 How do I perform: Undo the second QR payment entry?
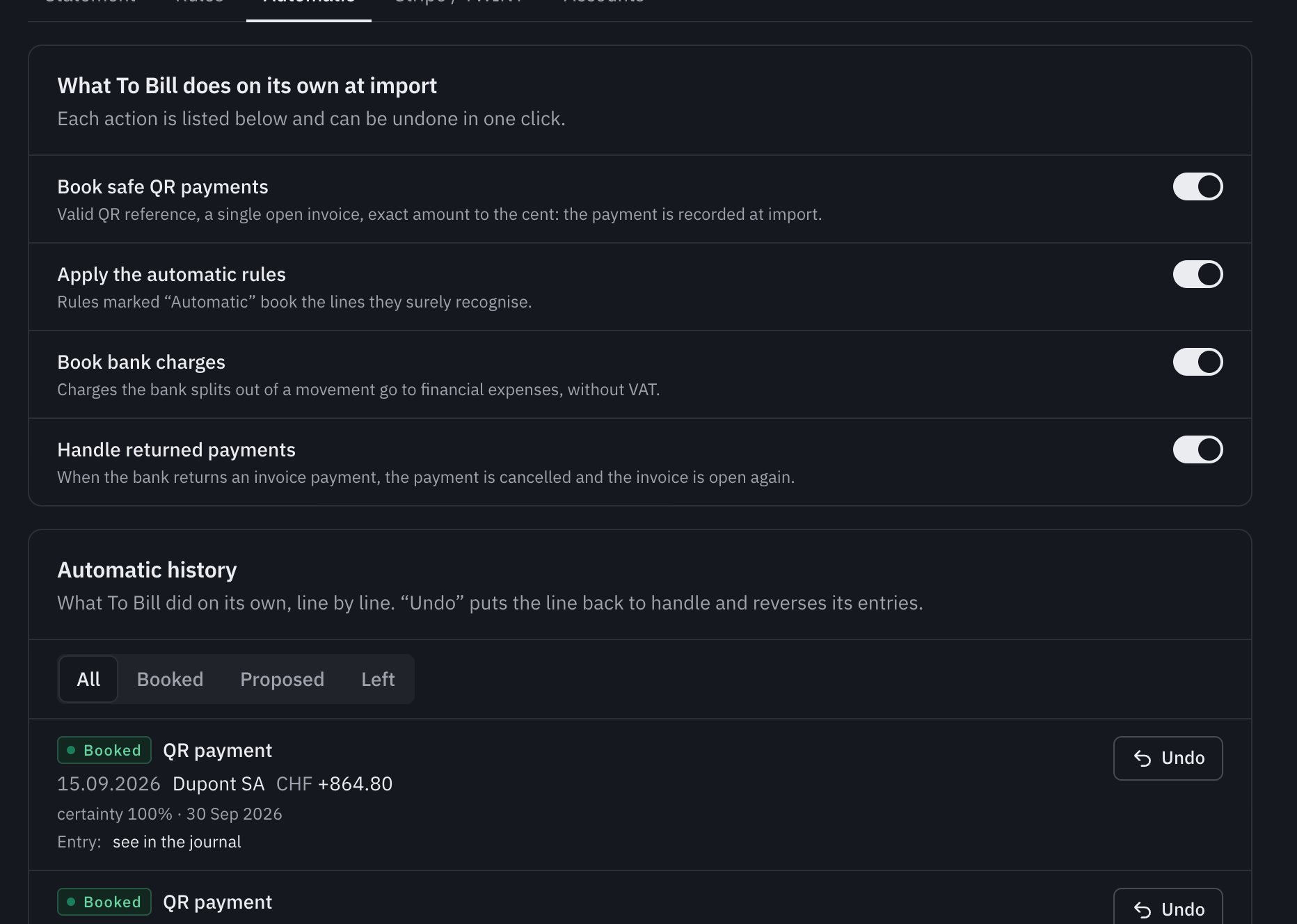pos(1168,907)
